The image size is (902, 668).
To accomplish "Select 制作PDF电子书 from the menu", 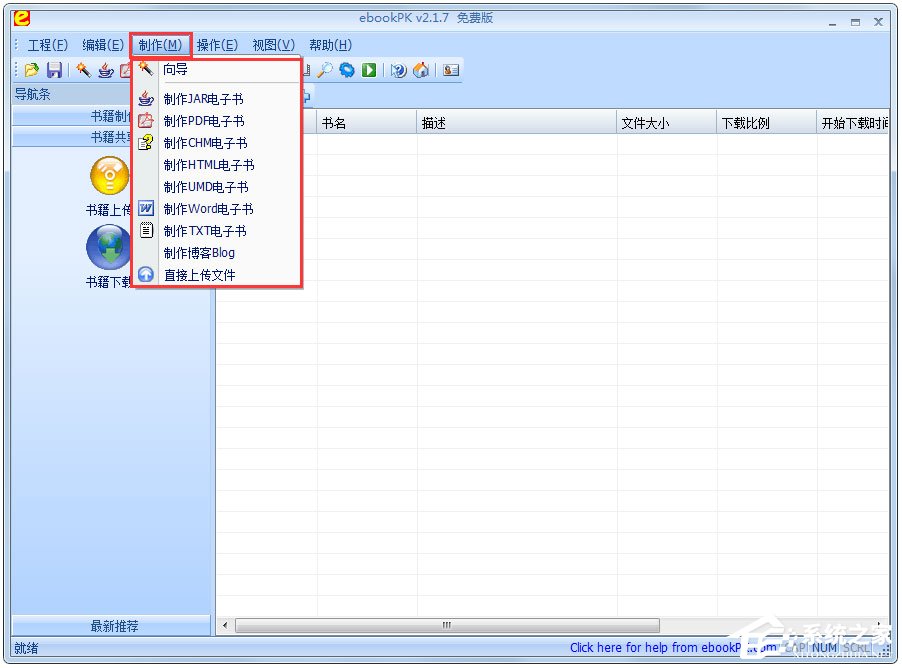I will 204,121.
